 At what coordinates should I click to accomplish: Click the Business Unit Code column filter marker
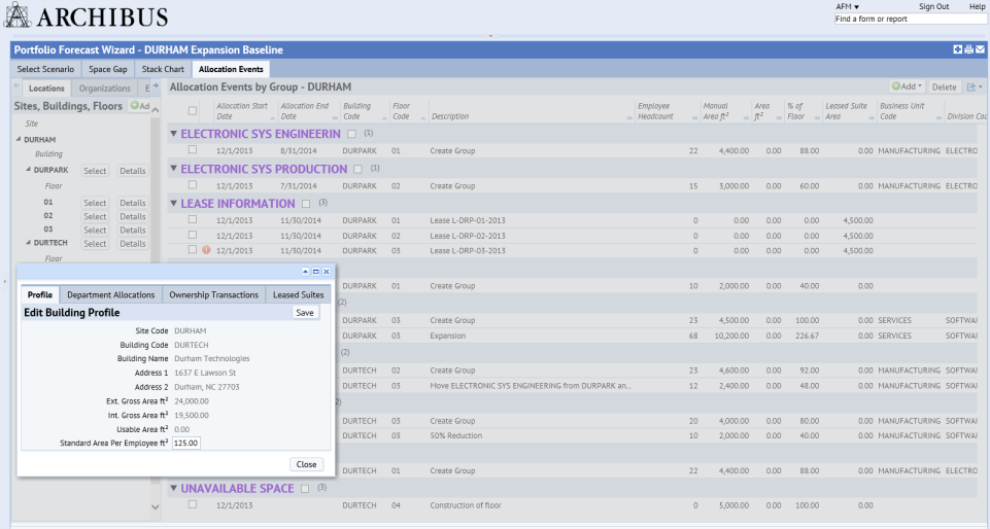coord(938,119)
